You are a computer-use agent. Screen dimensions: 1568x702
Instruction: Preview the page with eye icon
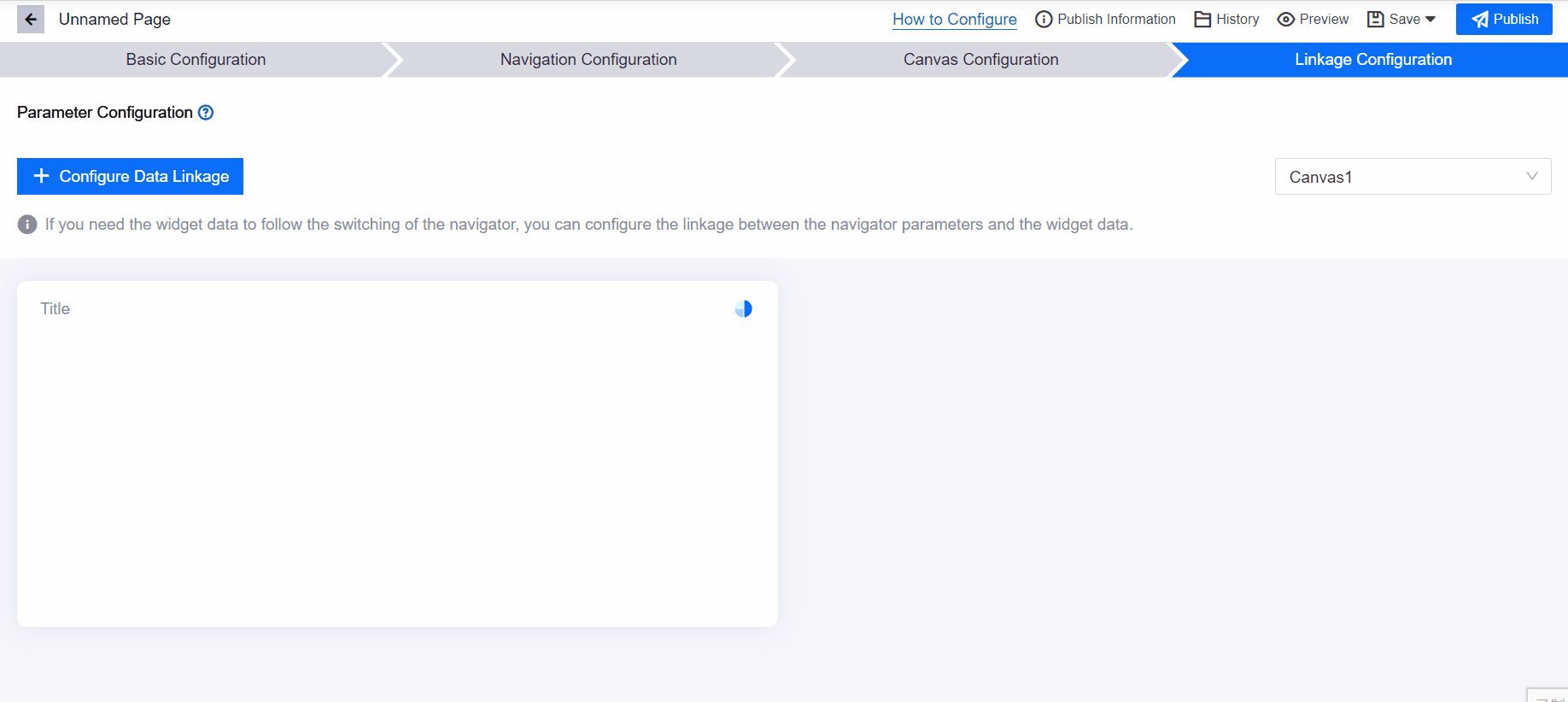pos(1286,20)
